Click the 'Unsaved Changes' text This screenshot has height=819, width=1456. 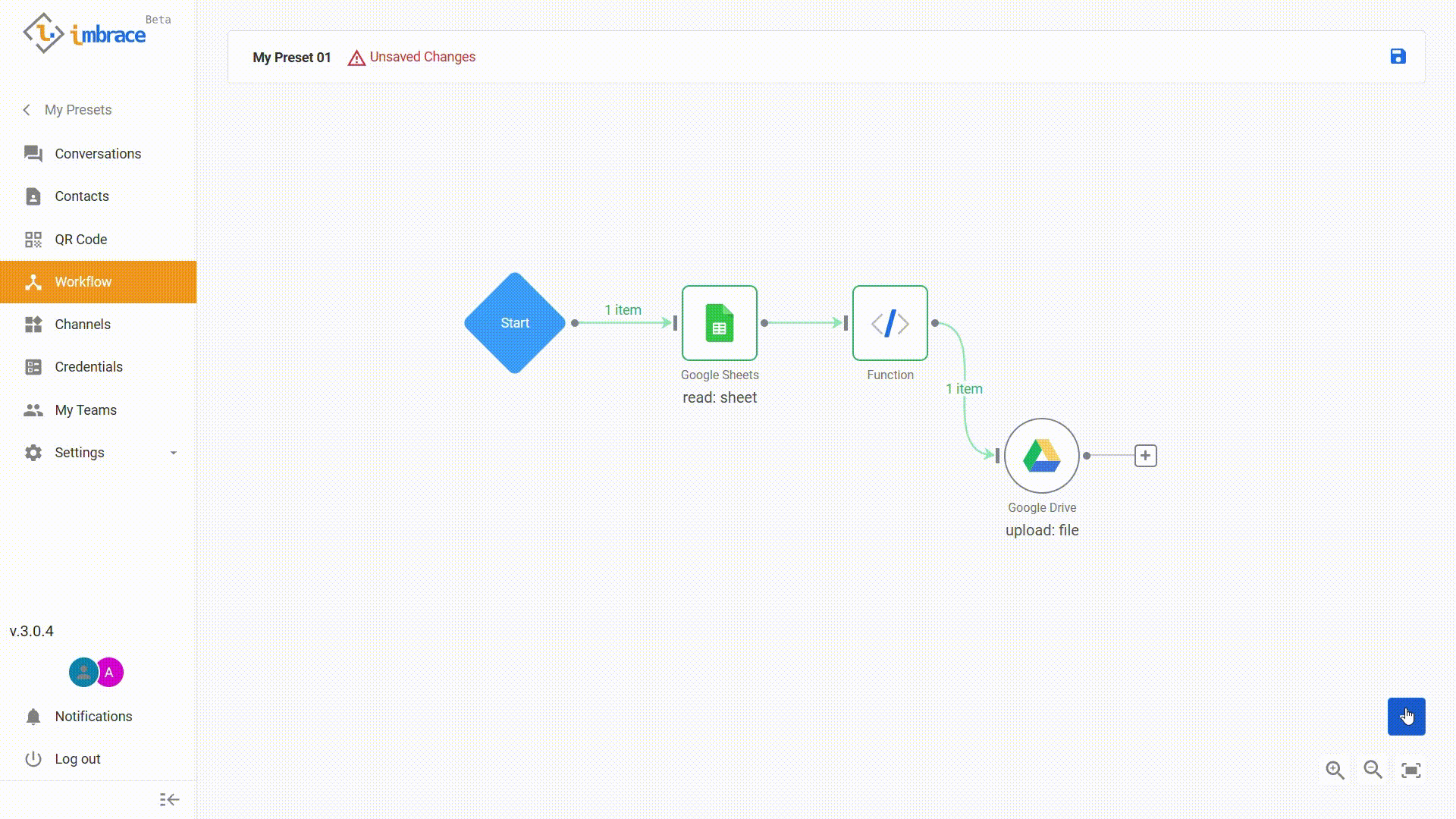[422, 57]
